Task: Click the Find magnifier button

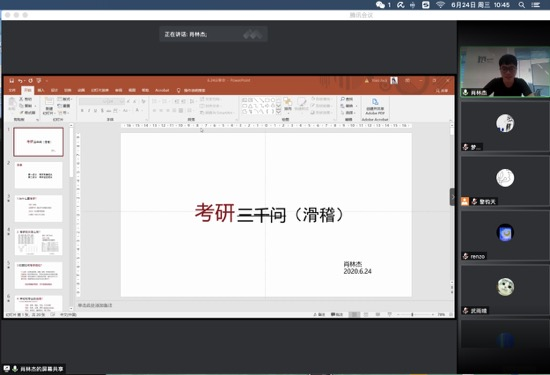Action: pyautogui.click(x=347, y=99)
